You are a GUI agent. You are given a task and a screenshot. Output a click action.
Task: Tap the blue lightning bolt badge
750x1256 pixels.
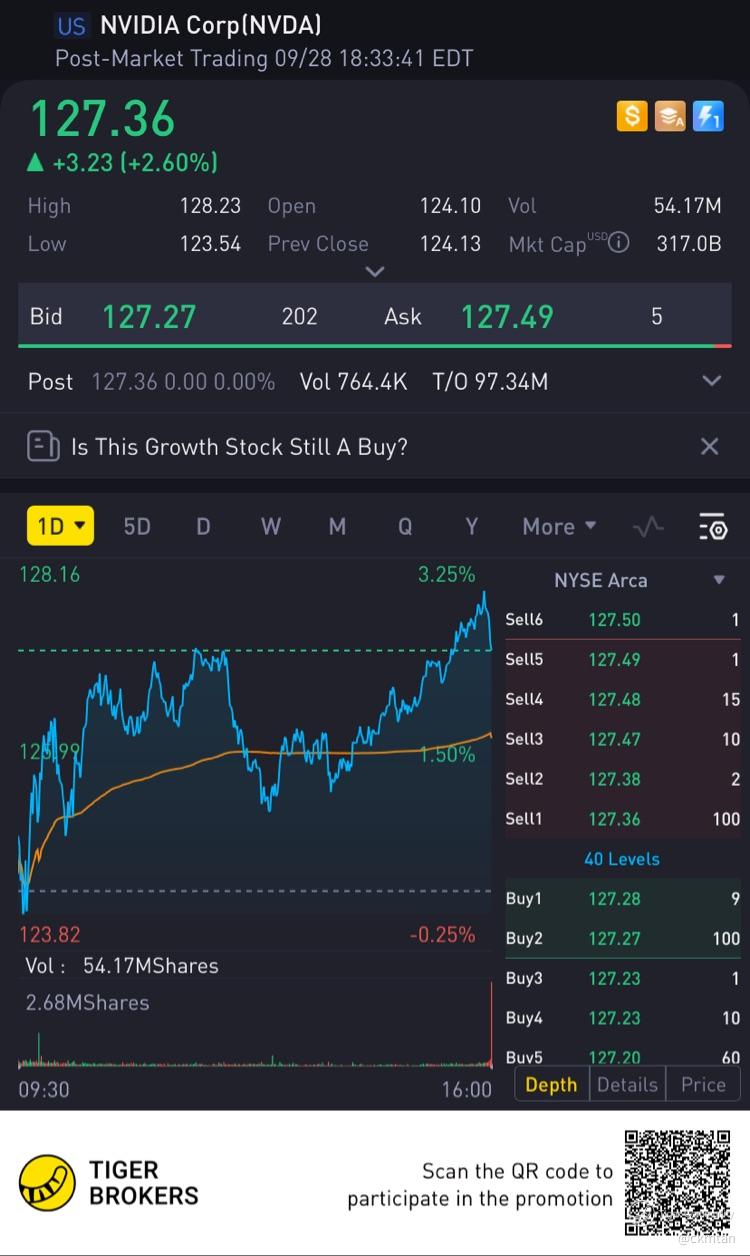[708, 116]
